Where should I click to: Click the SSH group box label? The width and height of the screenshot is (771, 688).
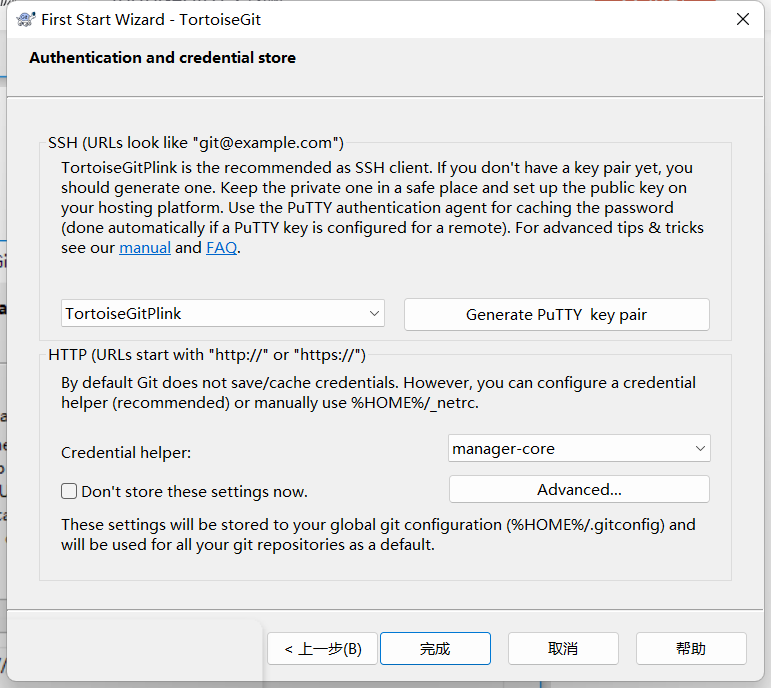click(196, 143)
